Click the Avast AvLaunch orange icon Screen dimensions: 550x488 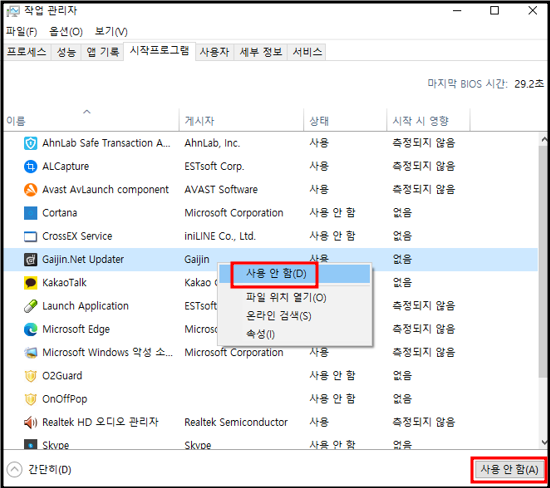pos(31,190)
